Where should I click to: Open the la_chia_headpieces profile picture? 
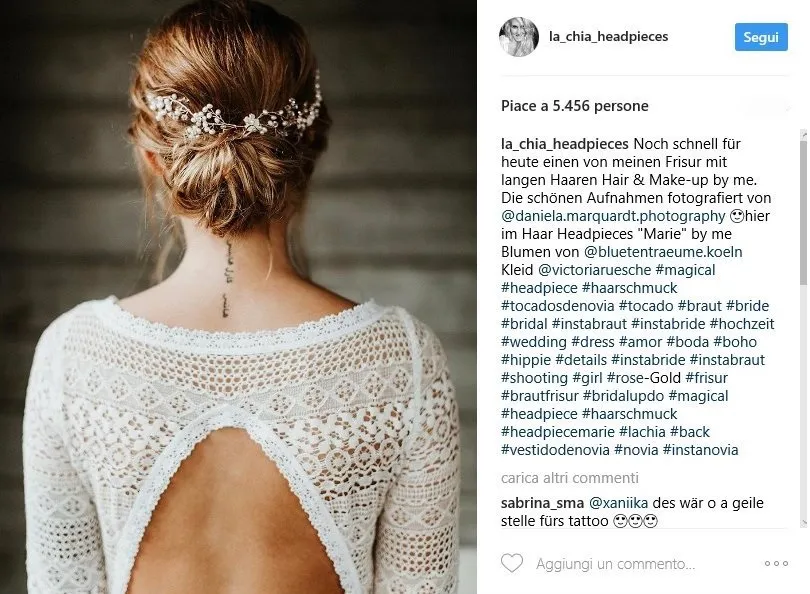tap(519, 37)
